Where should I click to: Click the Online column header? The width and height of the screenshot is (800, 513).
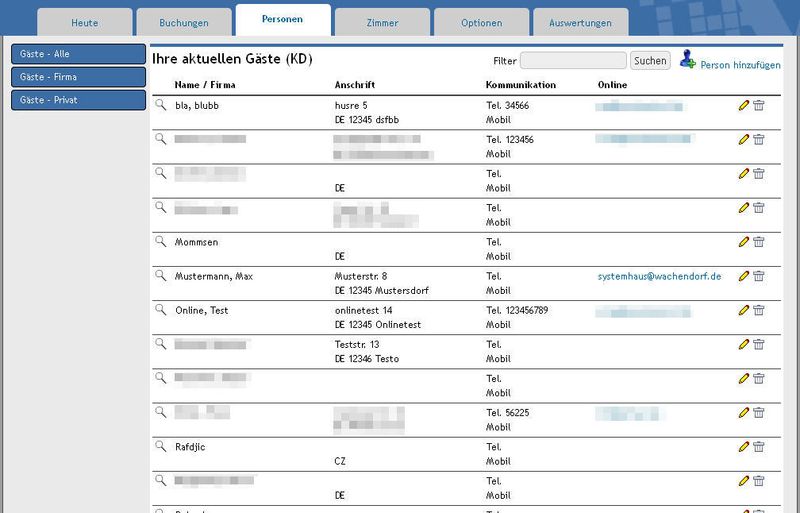click(x=612, y=85)
